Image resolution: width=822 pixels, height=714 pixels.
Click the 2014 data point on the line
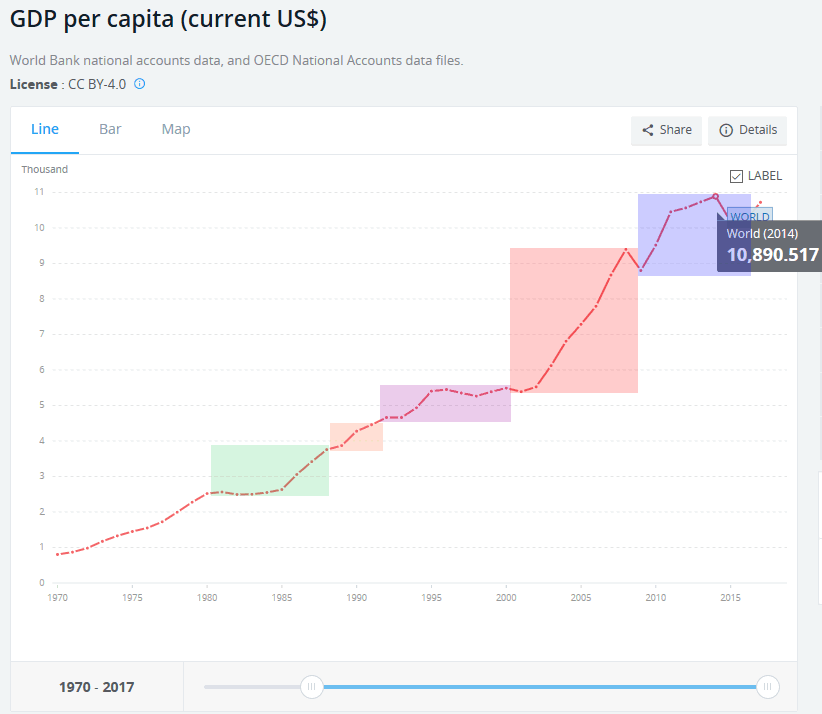point(715,196)
